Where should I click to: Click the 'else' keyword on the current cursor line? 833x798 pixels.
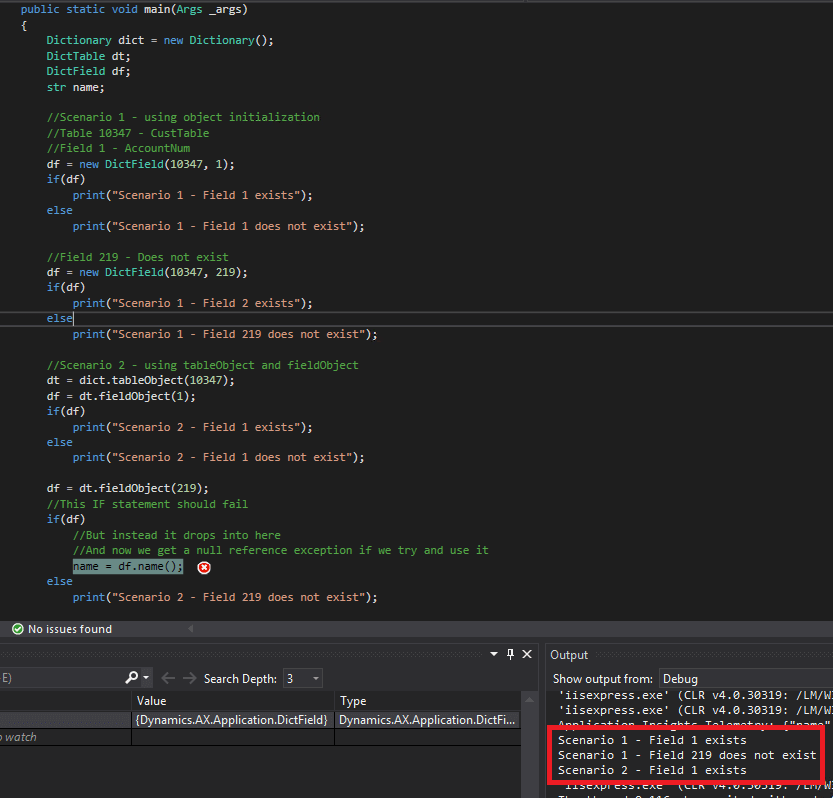[60, 318]
